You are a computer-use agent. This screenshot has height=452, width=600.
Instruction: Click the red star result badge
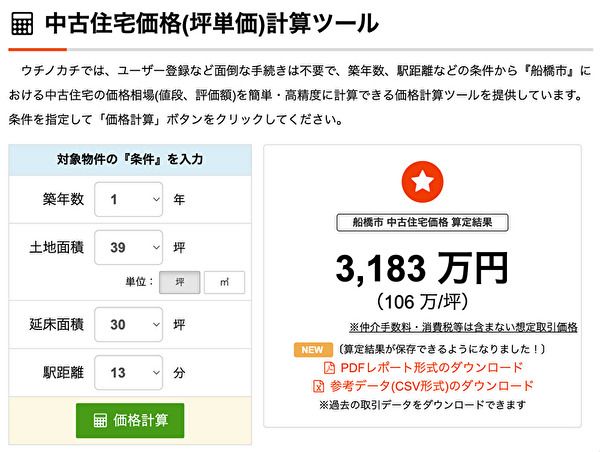[422, 181]
